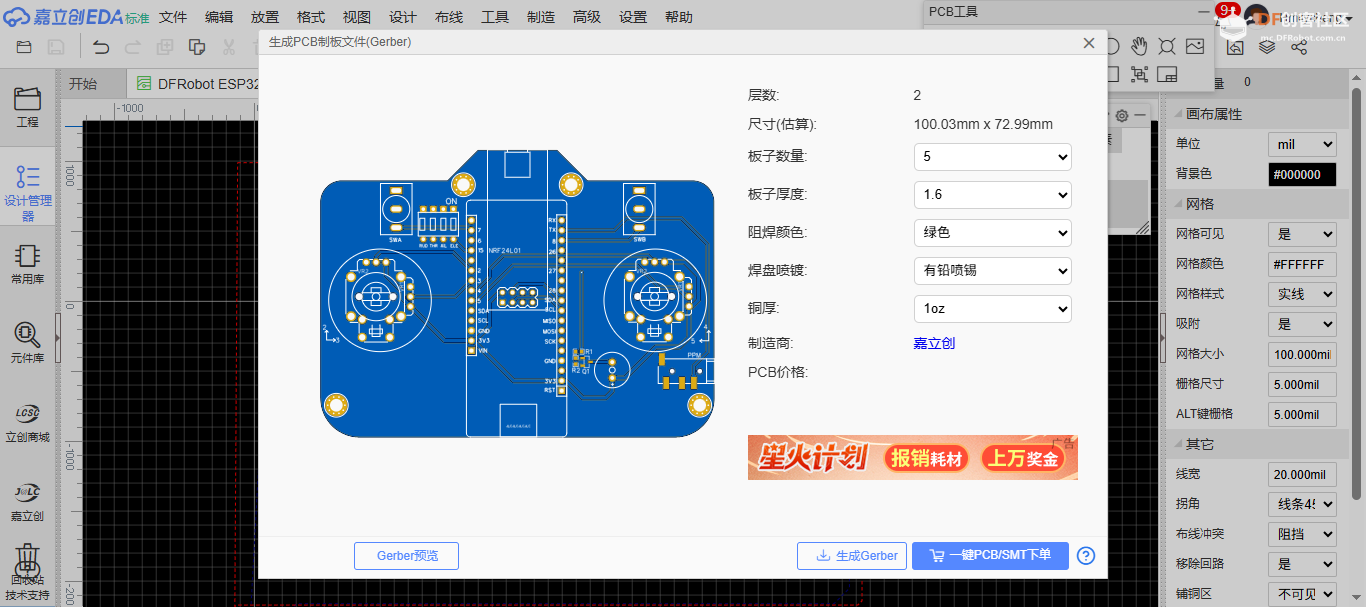1366x607 pixels.
Task: Click the Gerber预览 button
Action: 406,555
